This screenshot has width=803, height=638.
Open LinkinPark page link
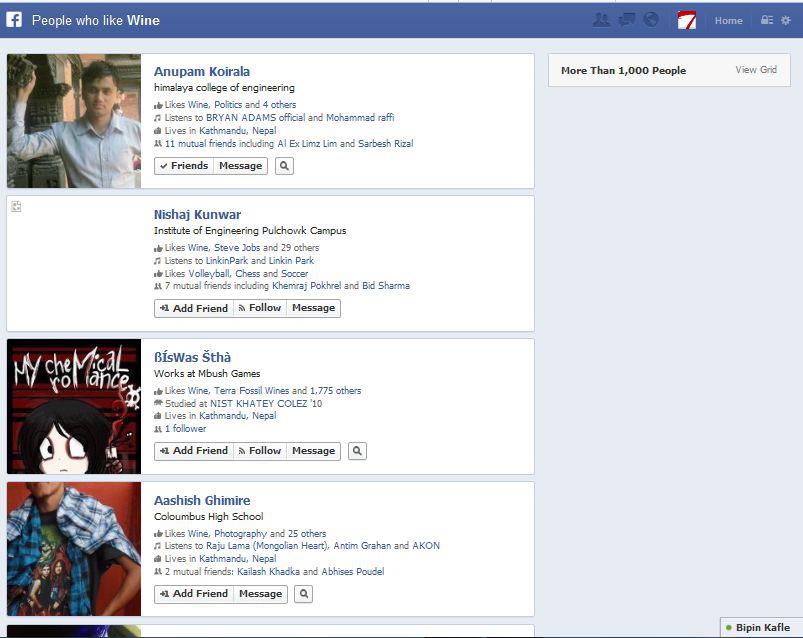tap(227, 261)
